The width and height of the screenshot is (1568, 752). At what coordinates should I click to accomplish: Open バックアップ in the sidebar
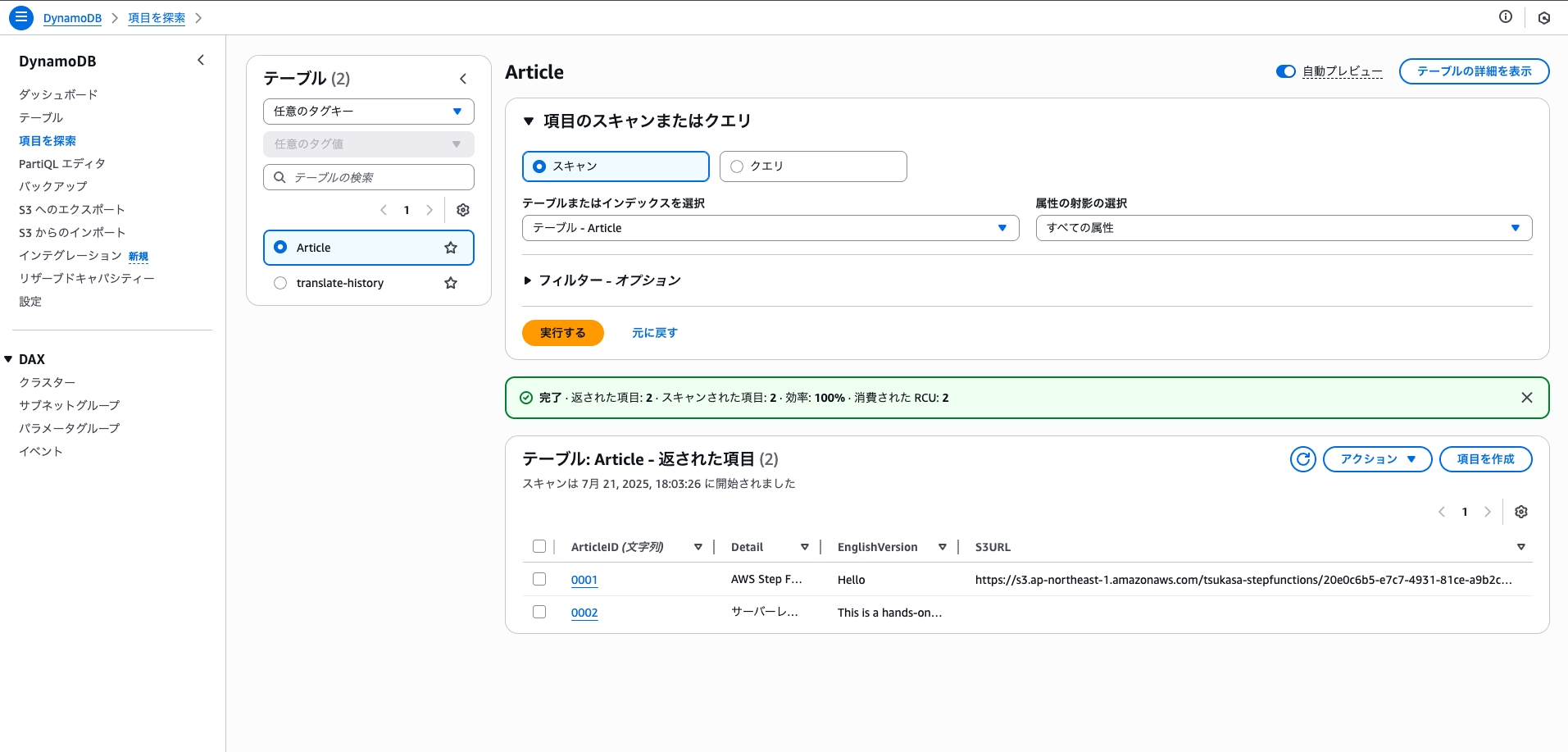coord(52,187)
